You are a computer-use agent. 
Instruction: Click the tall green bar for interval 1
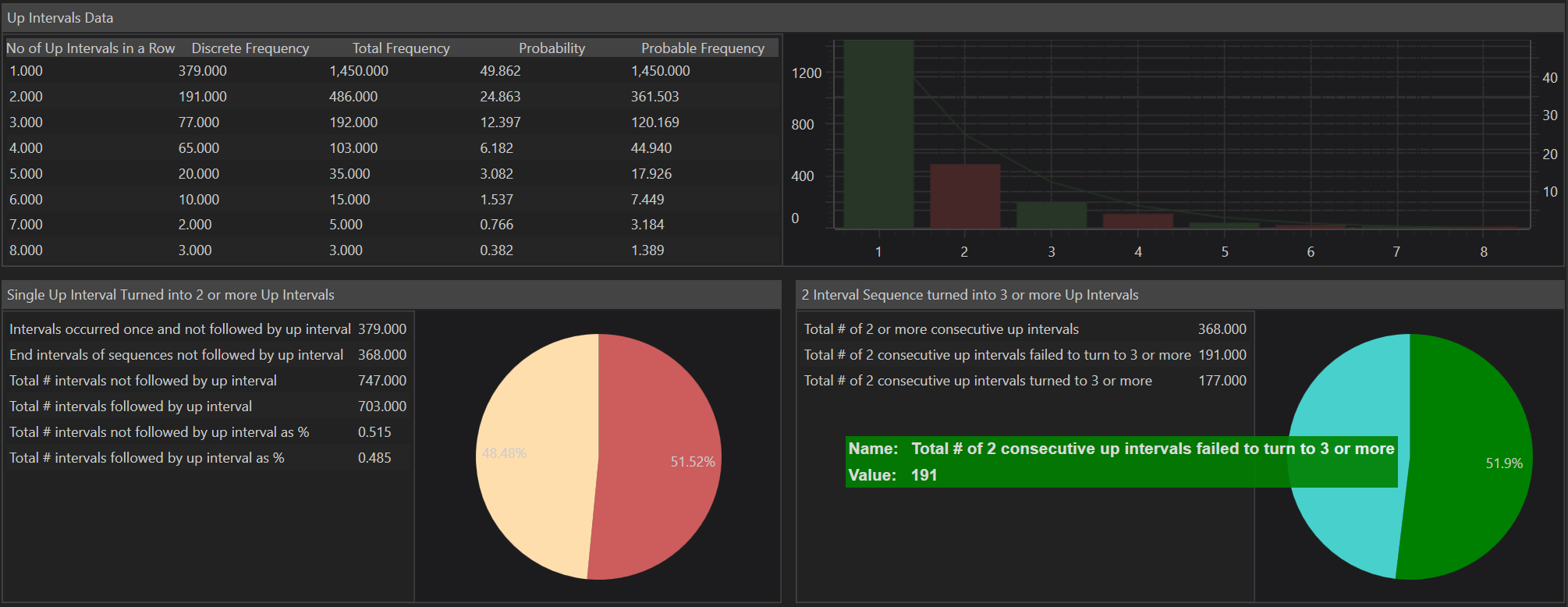[878, 133]
